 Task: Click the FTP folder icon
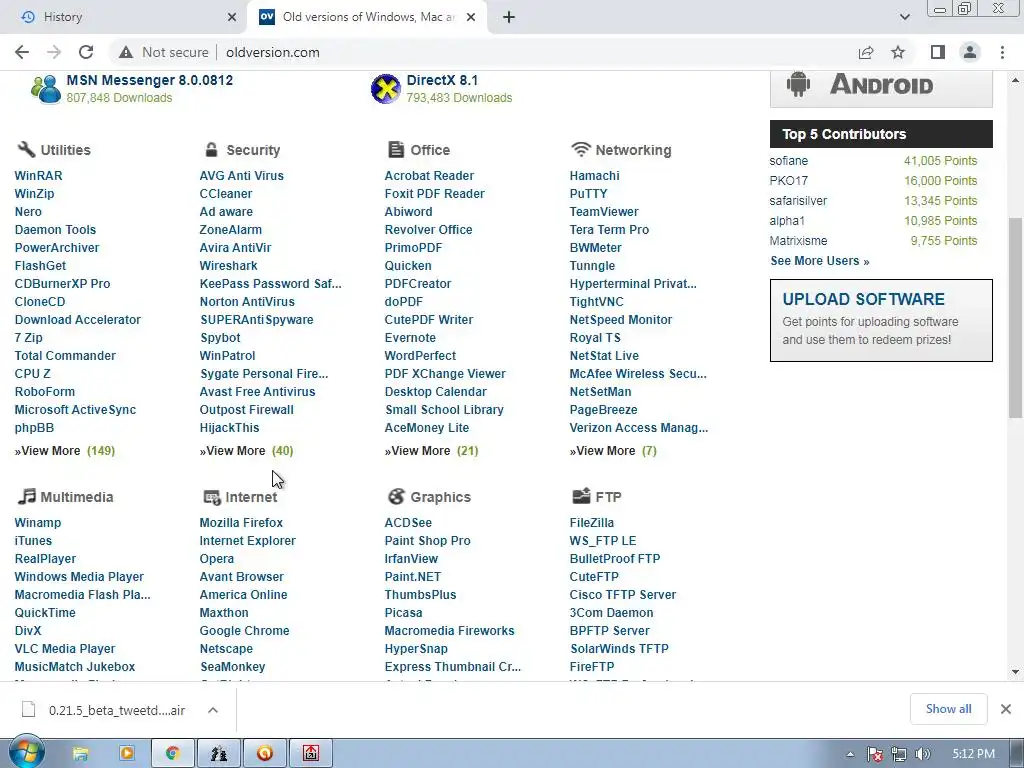pos(581,496)
